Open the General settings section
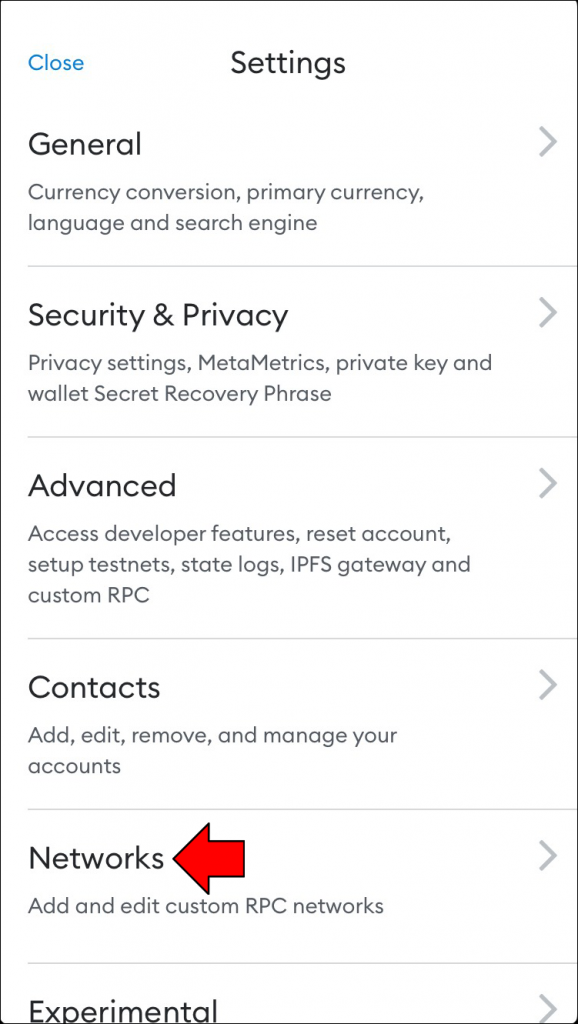 pyautogui.click(x=85, y=144)
